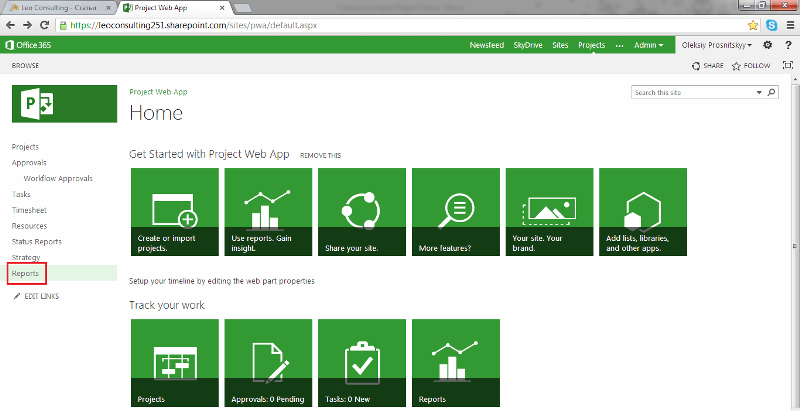Bookmark the page with the star icon

(753, 25)
